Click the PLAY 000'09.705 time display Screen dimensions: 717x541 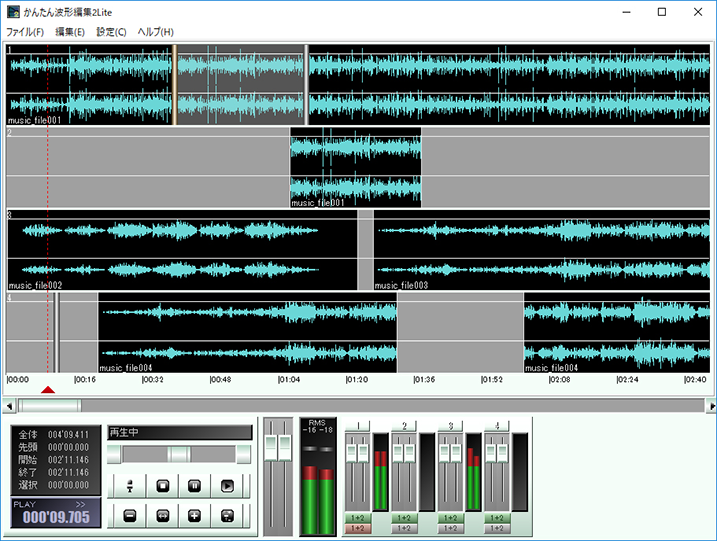click(56, 513)
